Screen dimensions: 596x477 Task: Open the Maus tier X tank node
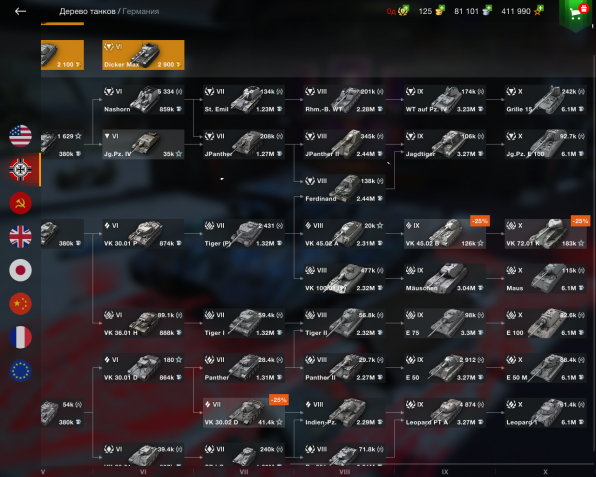pos(545,279)
